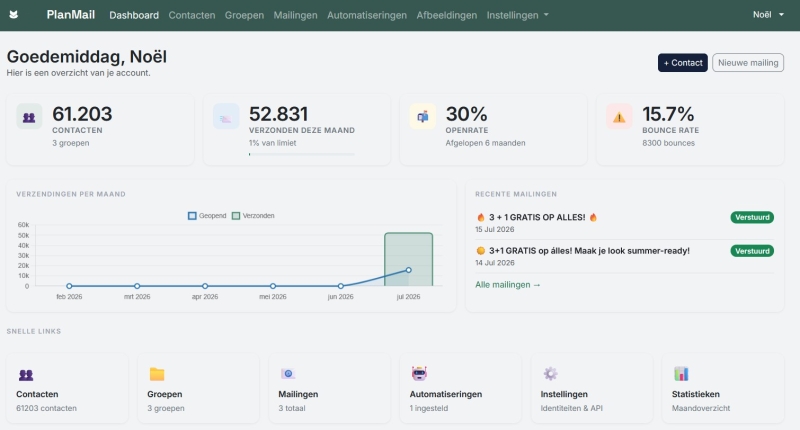Image resolution: width=800 pixels, height=430 pixels.
Task: Click the mailbox icon beside Openrate
Action: point(422,117)
